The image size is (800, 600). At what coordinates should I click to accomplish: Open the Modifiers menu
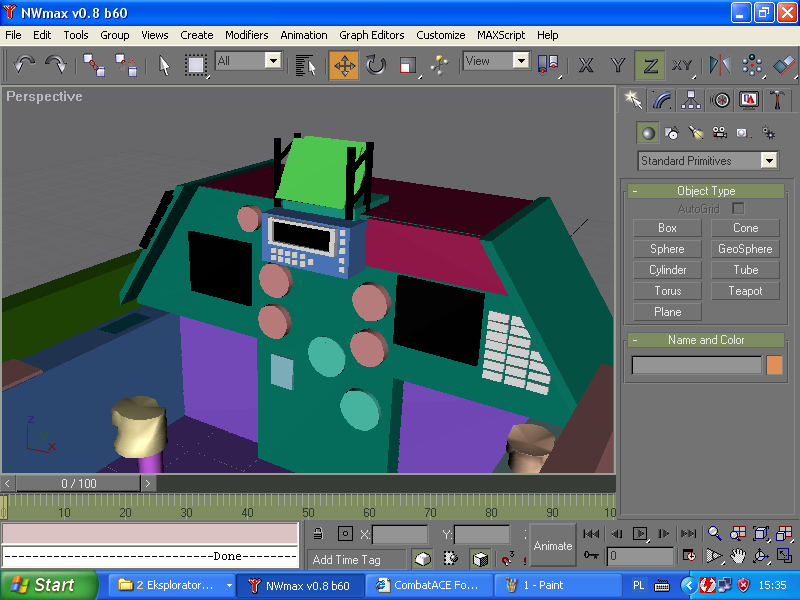[x=246, y=35]
